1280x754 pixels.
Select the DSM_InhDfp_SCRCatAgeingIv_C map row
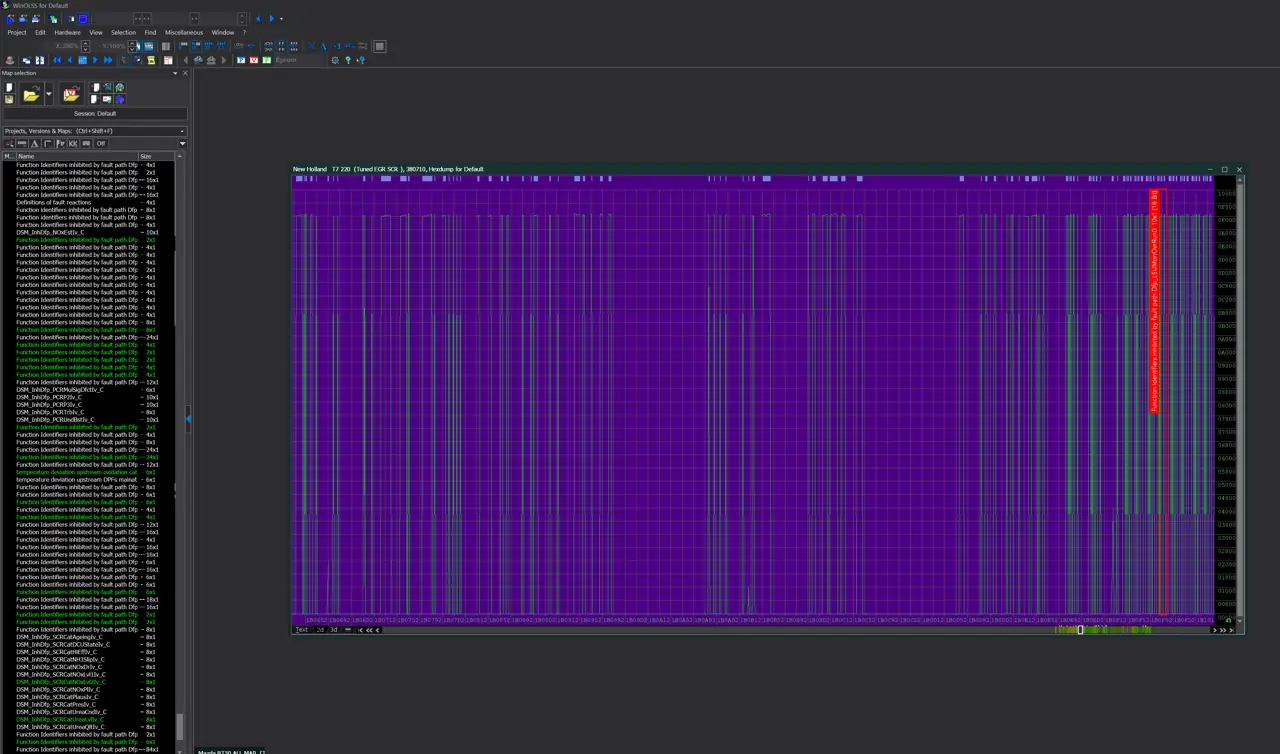[88, 637]
